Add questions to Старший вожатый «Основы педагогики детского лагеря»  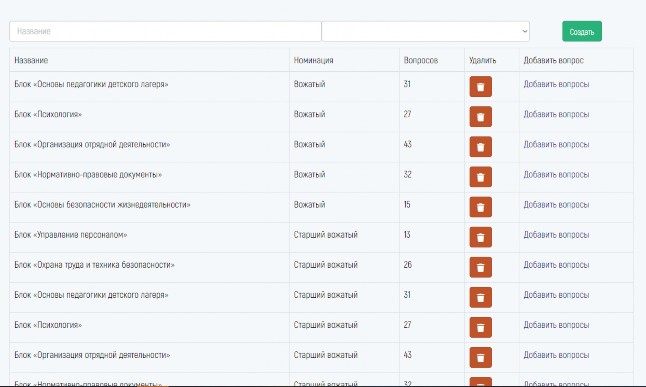[x=556, y=295]
